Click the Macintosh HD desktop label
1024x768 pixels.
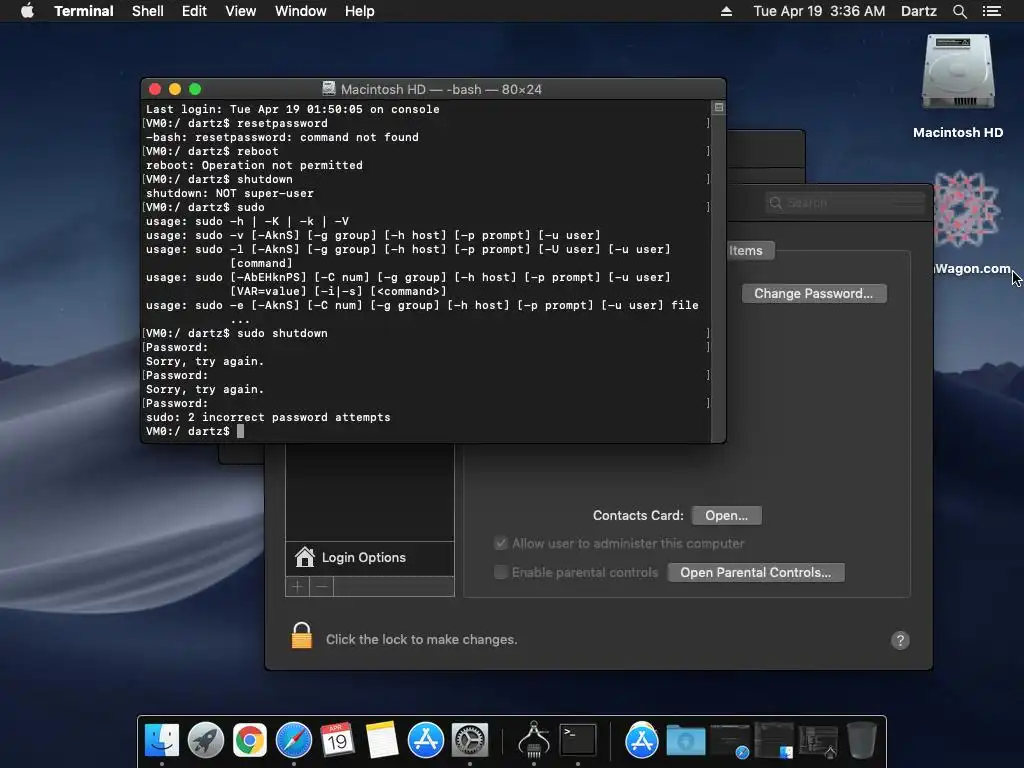958,133
